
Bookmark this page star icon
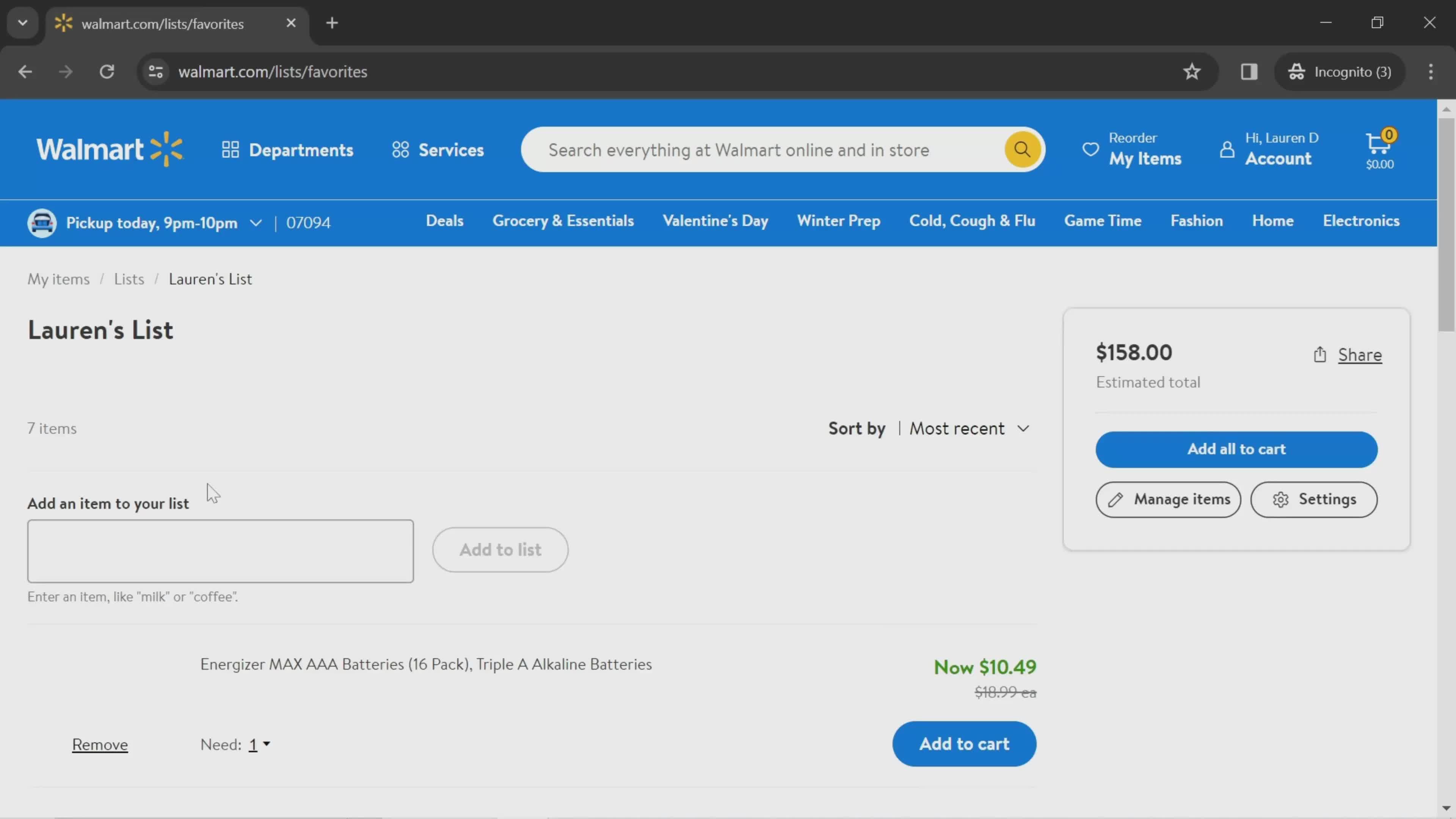coord(1192,72)
